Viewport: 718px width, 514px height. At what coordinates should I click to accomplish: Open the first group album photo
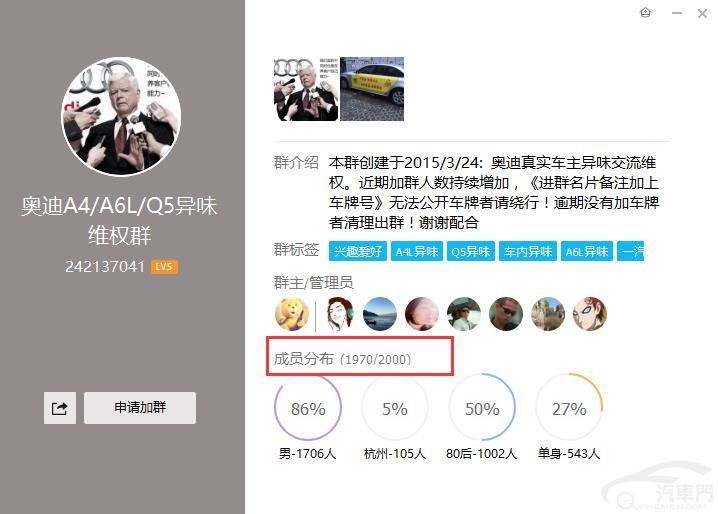point(306,89)
